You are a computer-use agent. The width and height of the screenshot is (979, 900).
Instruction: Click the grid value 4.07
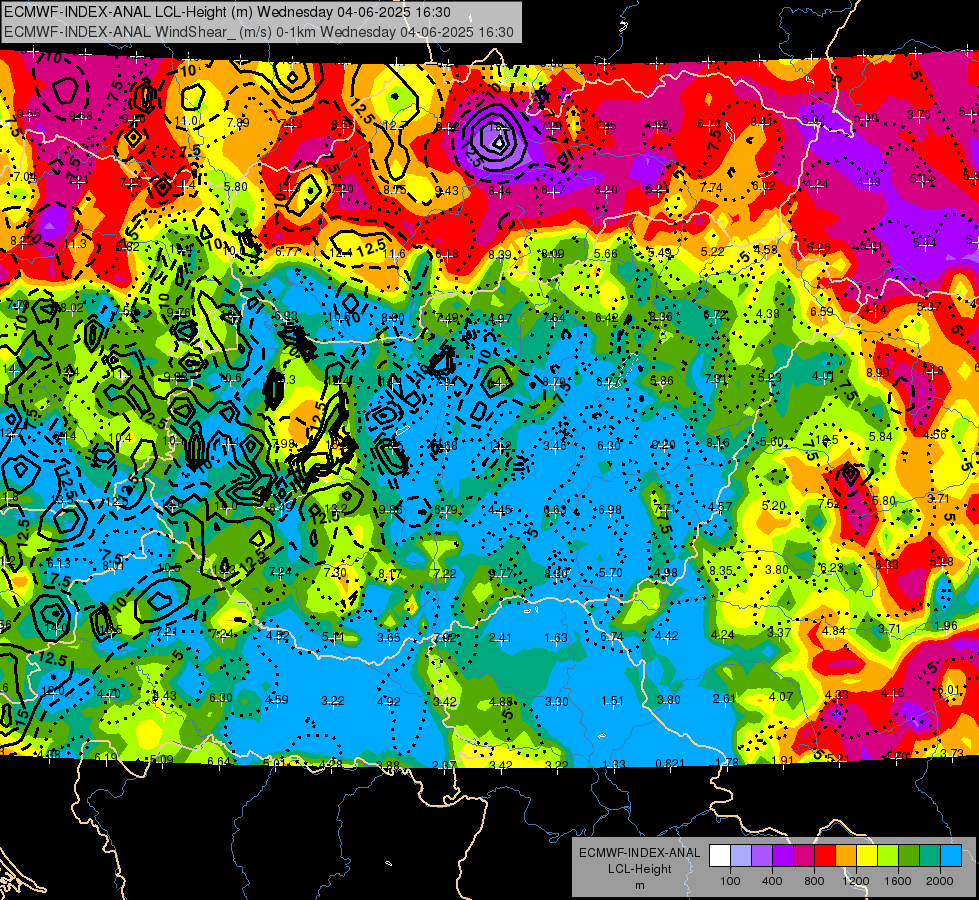[780, 696]
